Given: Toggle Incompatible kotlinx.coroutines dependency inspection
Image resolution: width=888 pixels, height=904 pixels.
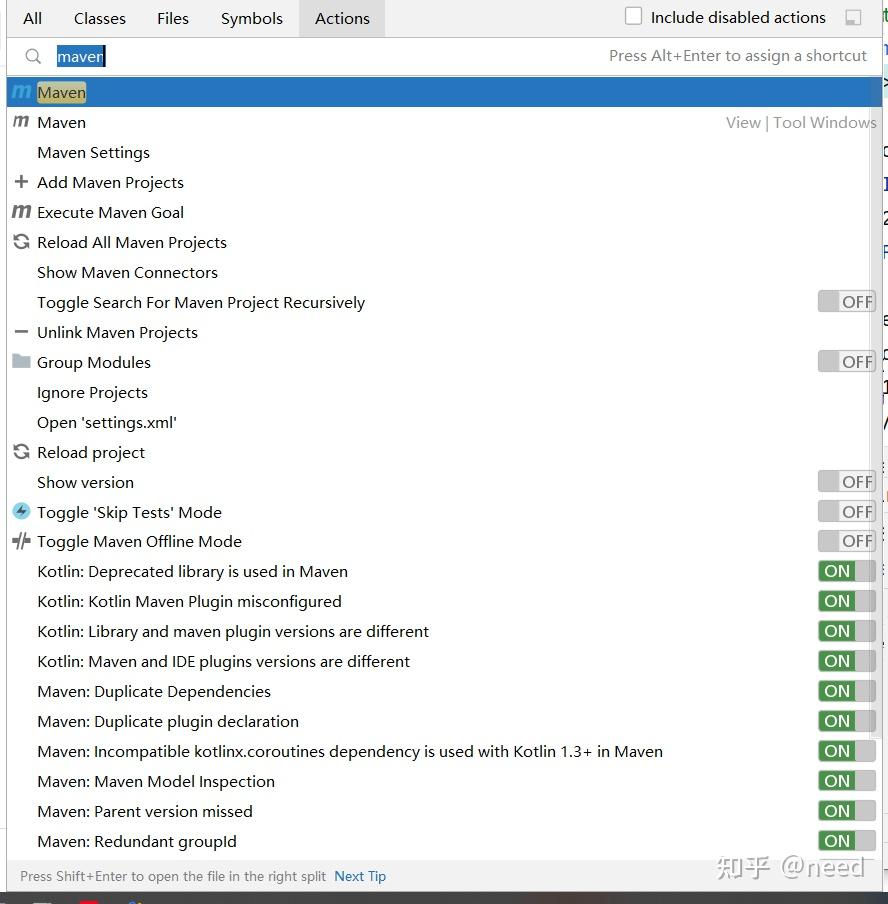Looking at the screenshot, I should (x=846, y=751).
